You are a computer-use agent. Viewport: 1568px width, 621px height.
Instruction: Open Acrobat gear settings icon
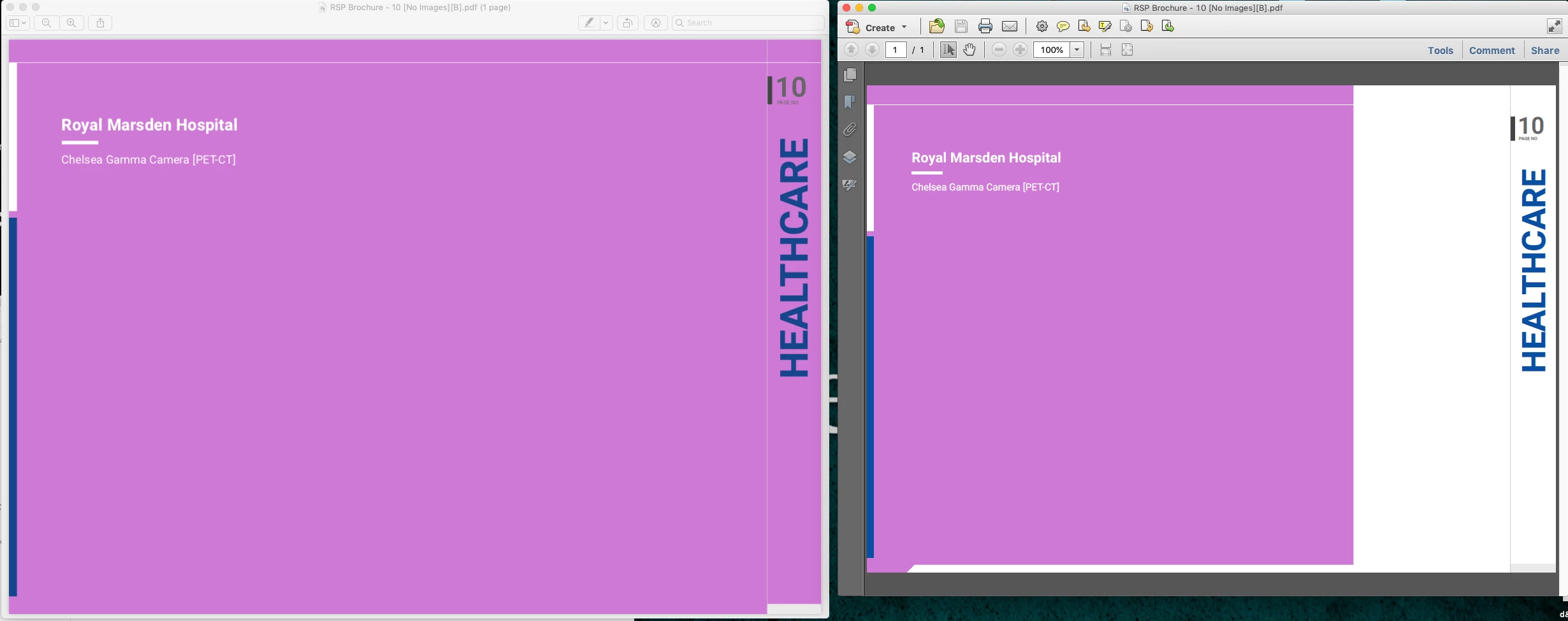tap(1042, 26)
